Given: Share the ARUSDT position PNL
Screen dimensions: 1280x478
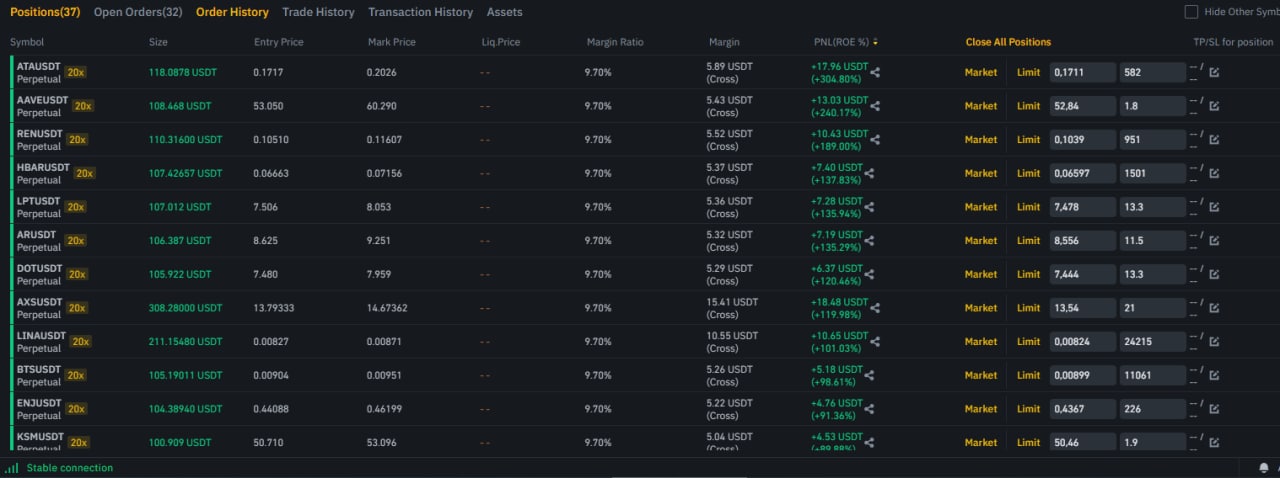Looking at the screenshot, I should [868, 240].
